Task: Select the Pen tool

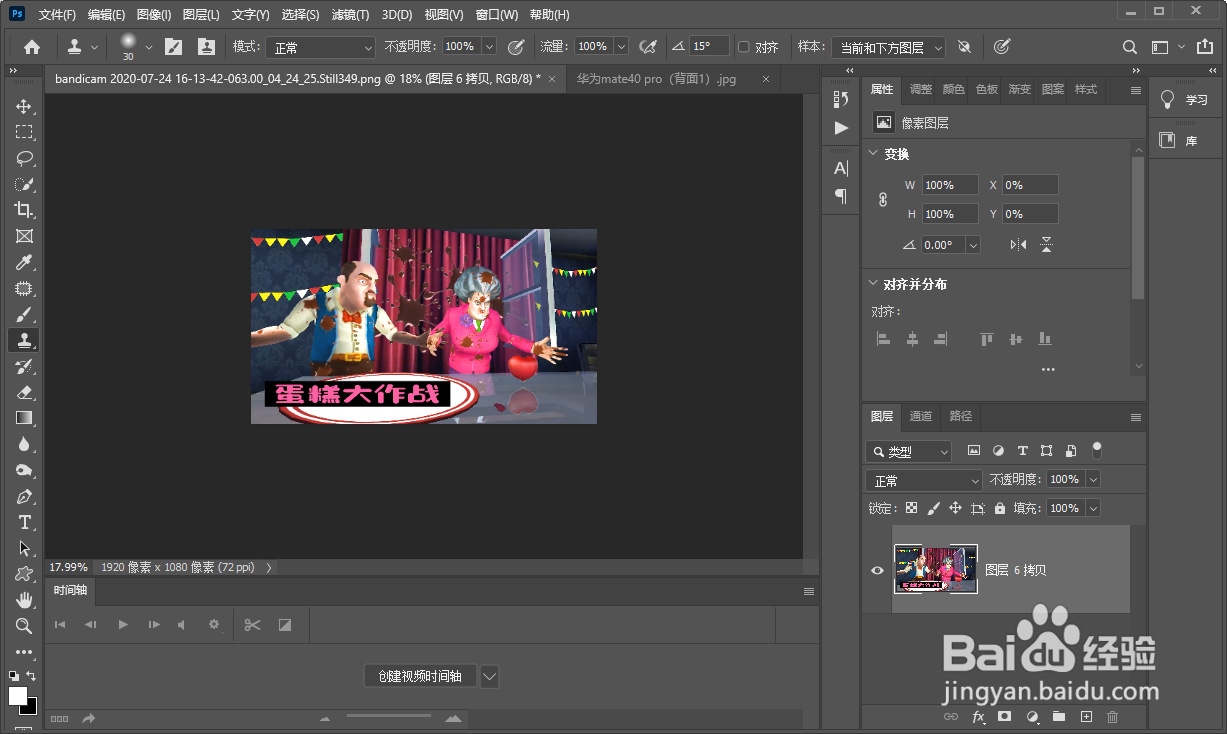Action: click(24, 496)
